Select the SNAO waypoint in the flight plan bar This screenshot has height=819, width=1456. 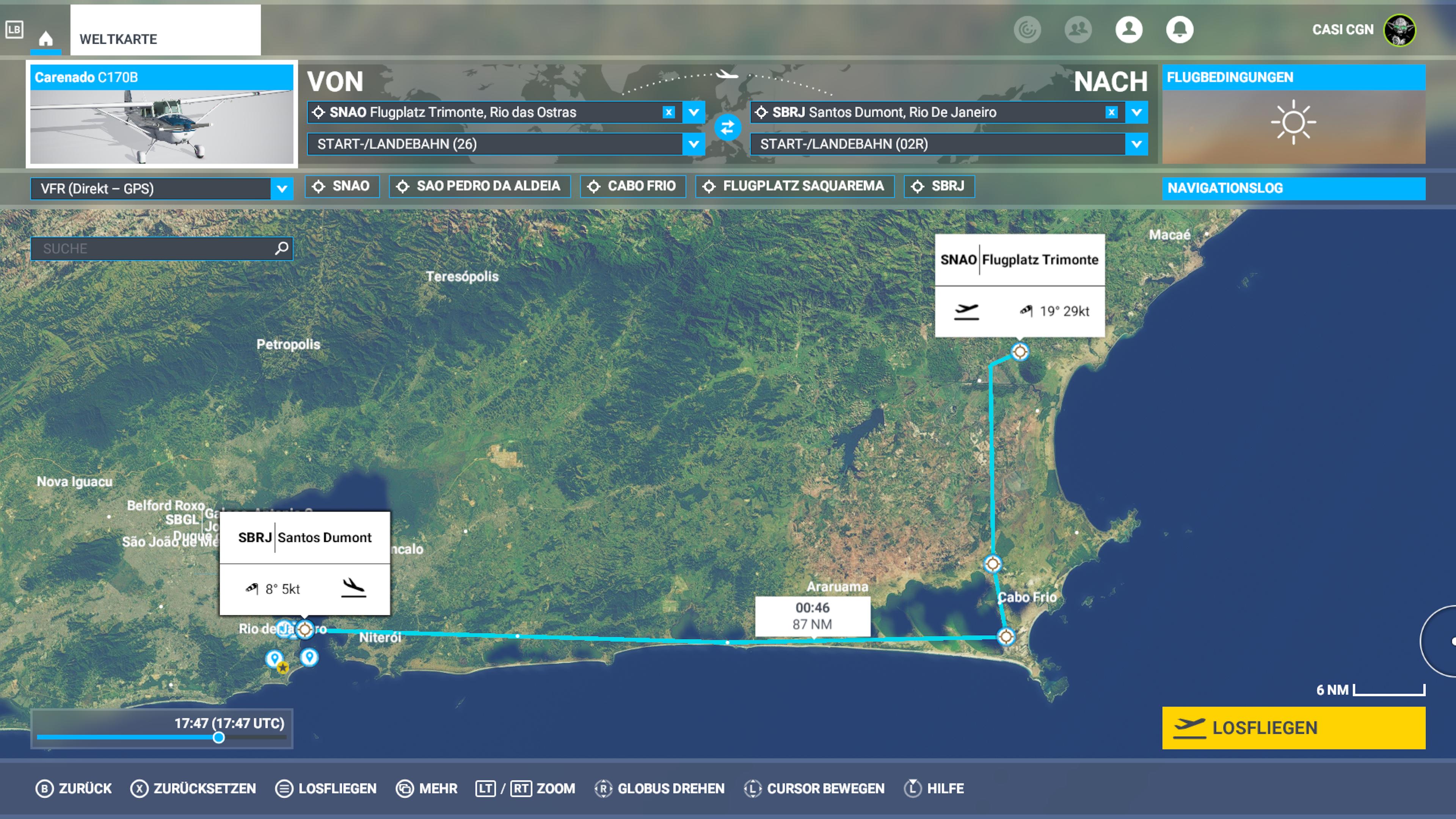pos(342,186)
